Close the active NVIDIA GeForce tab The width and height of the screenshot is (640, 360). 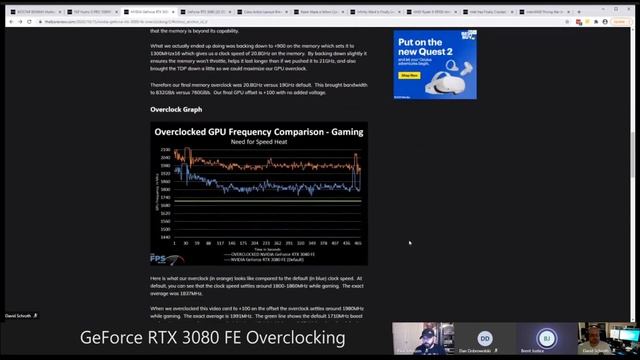[173, 12]
